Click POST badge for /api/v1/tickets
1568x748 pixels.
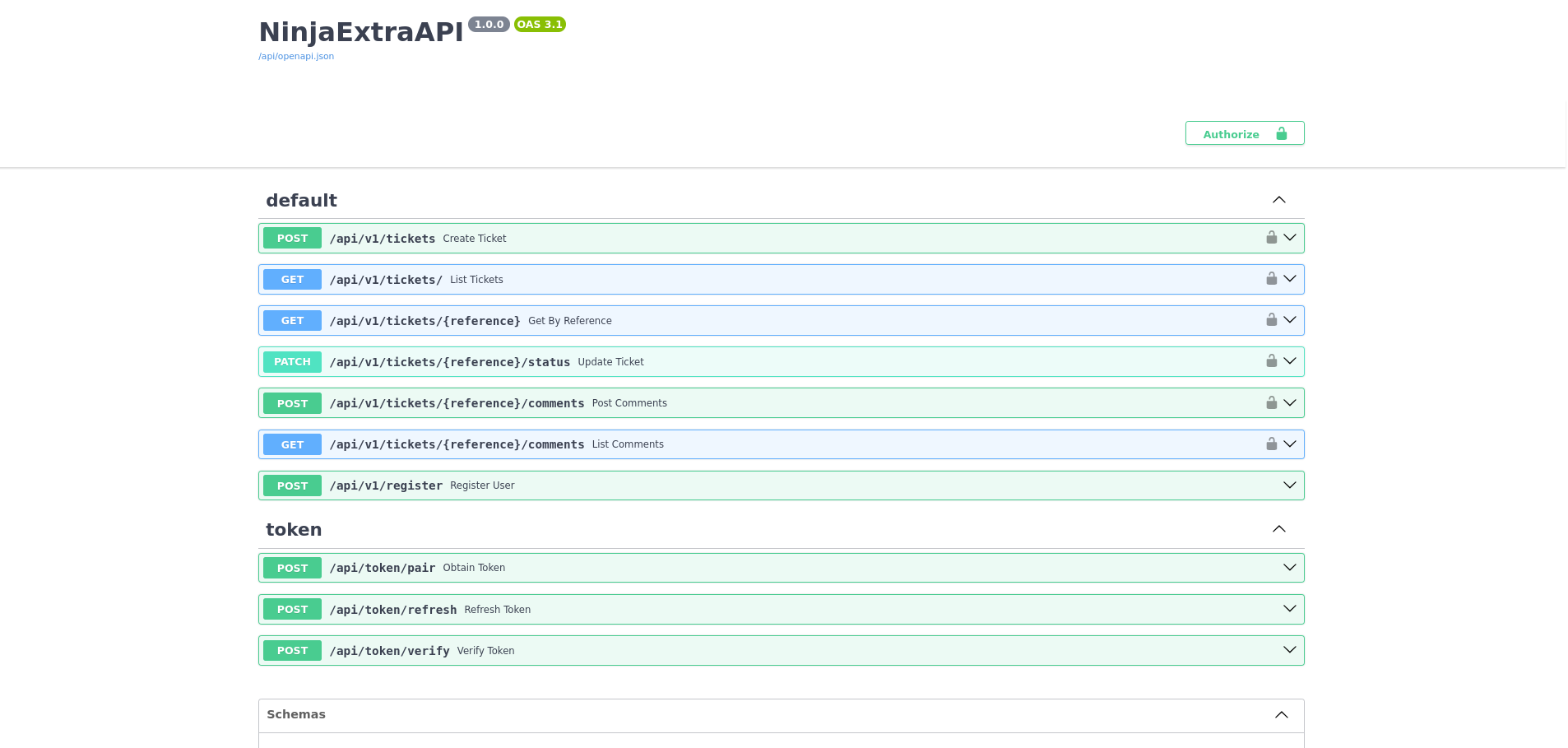coord(292,238)
